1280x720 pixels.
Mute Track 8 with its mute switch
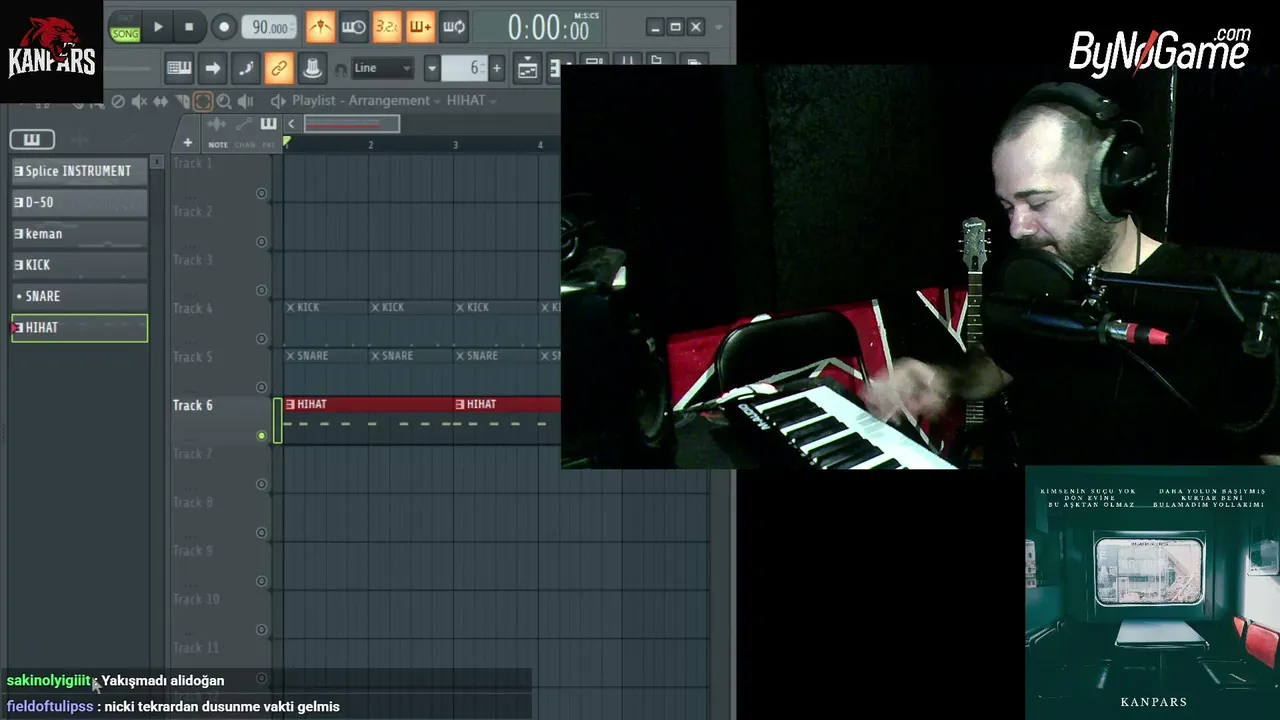click(262, 533)
